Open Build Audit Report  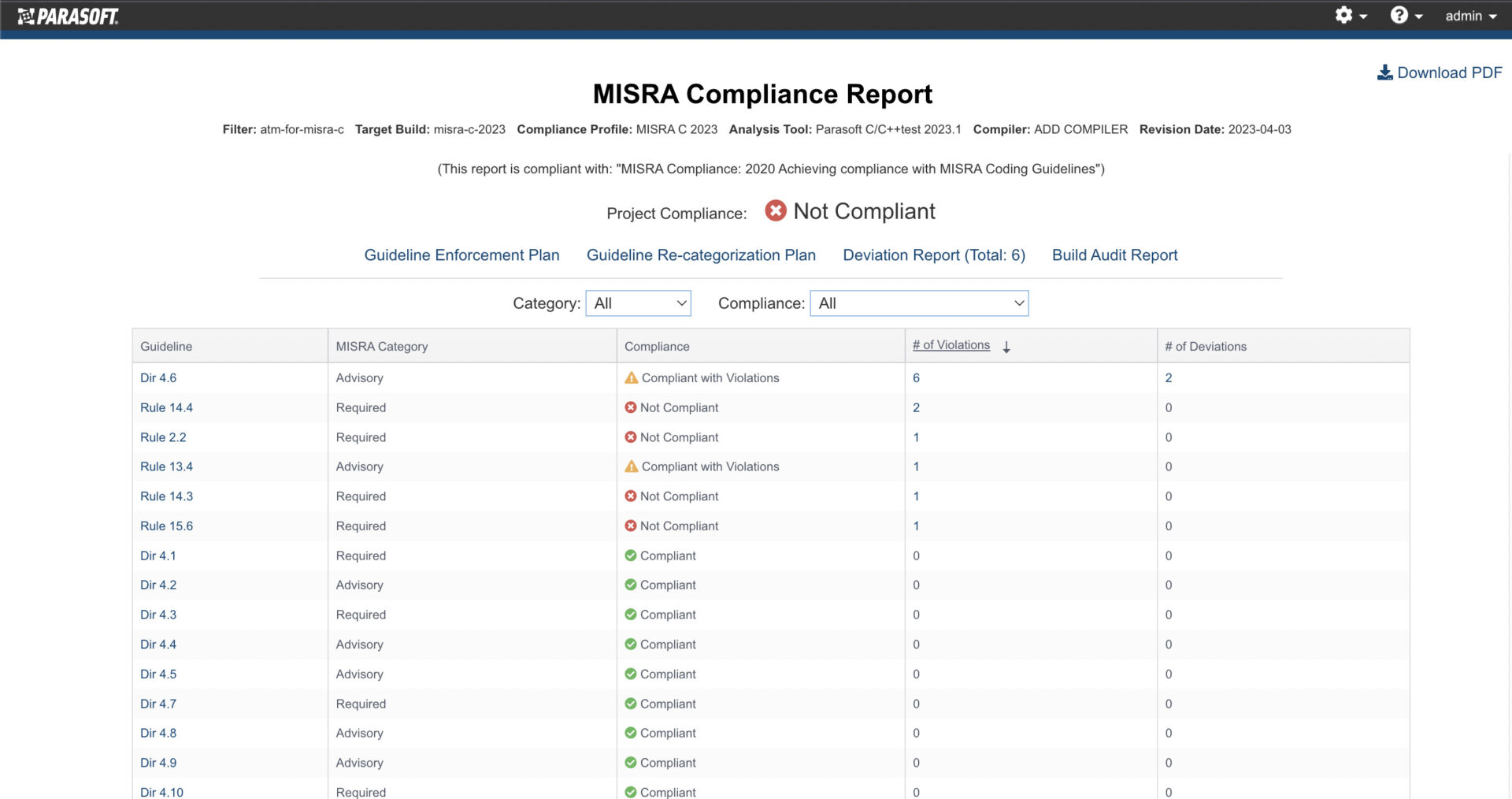1114,255
